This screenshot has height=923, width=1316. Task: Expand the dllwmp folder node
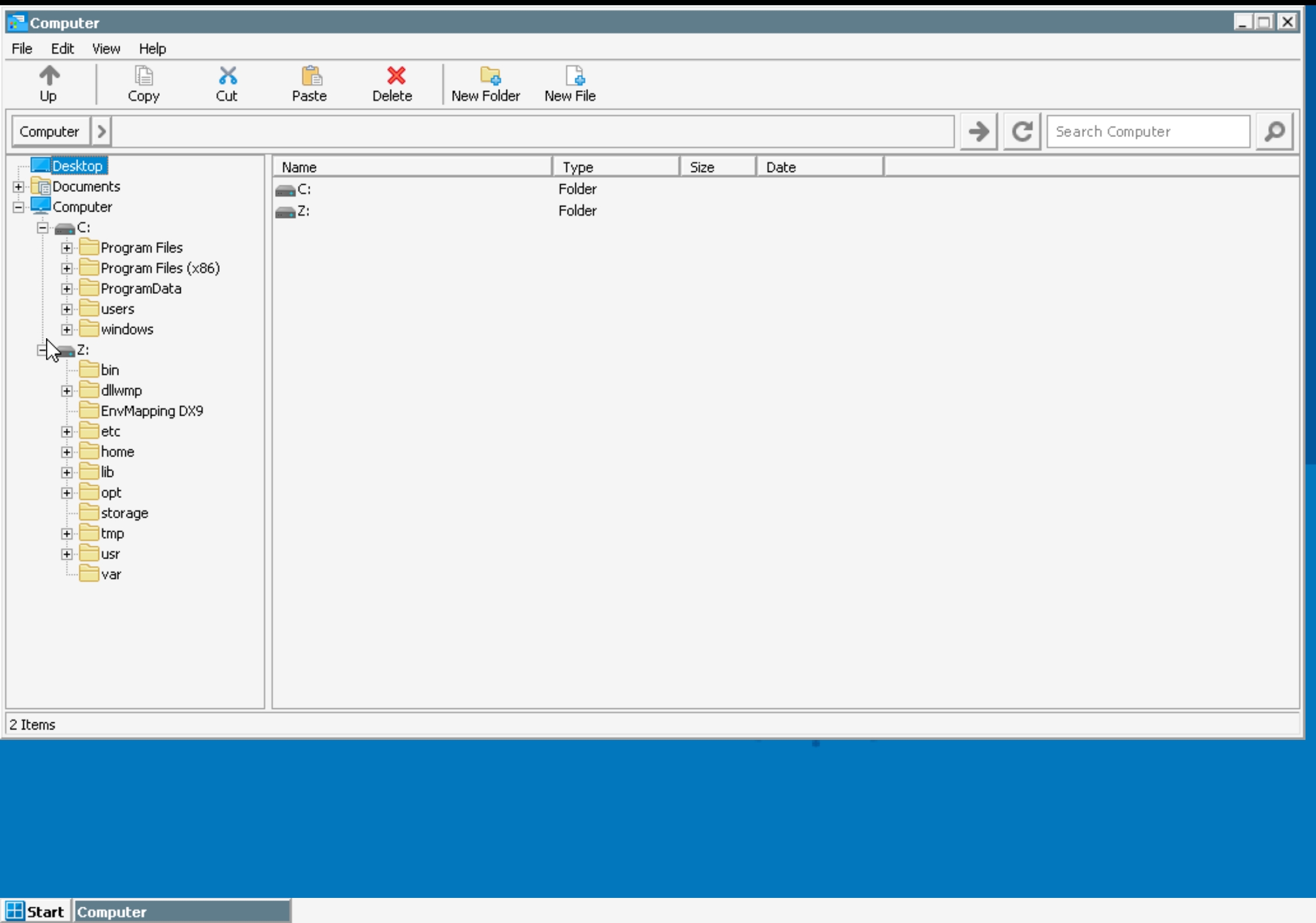click(67, 391)
